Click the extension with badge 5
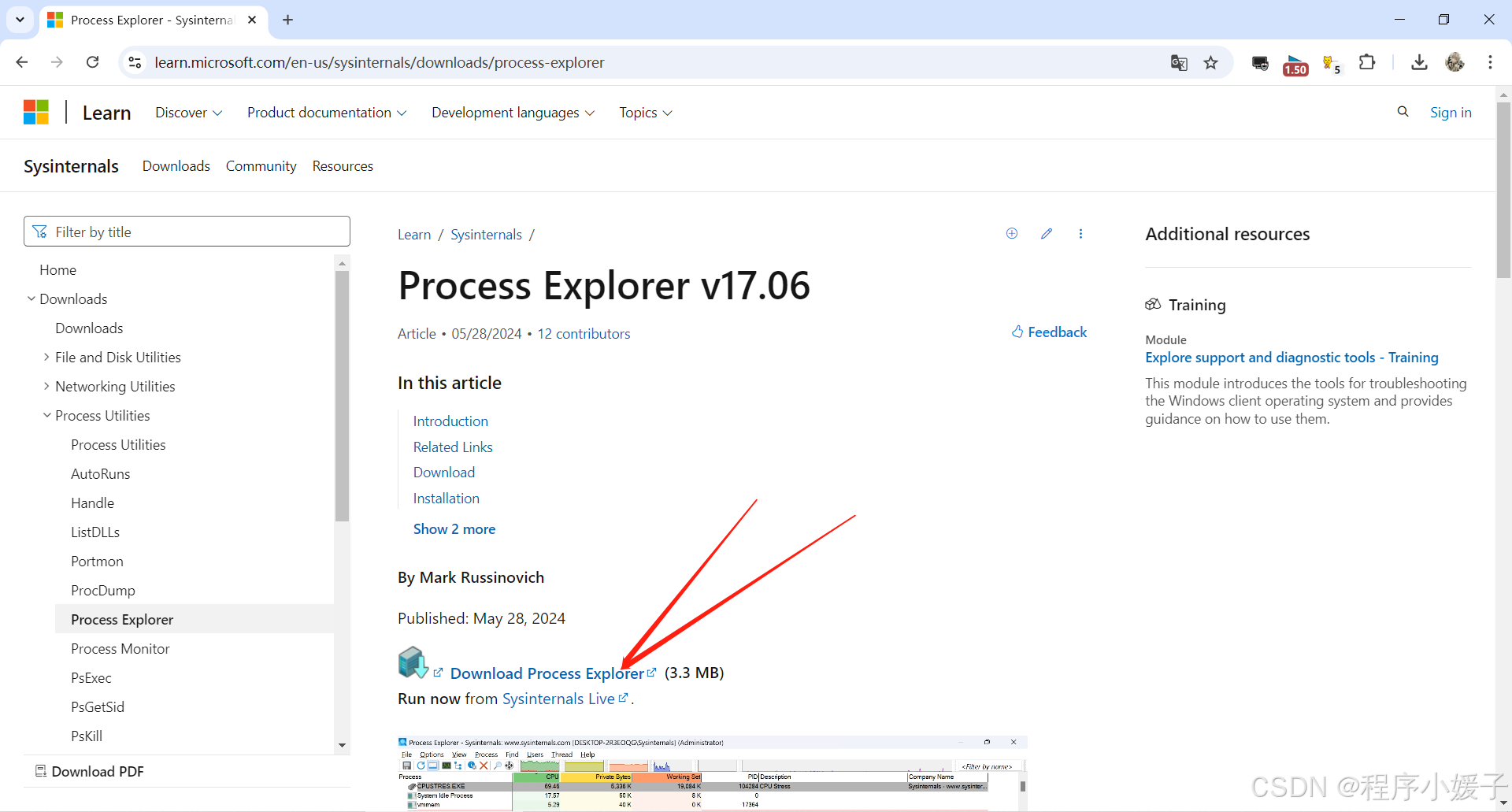1512x812 pixels. click(1332, 64)
